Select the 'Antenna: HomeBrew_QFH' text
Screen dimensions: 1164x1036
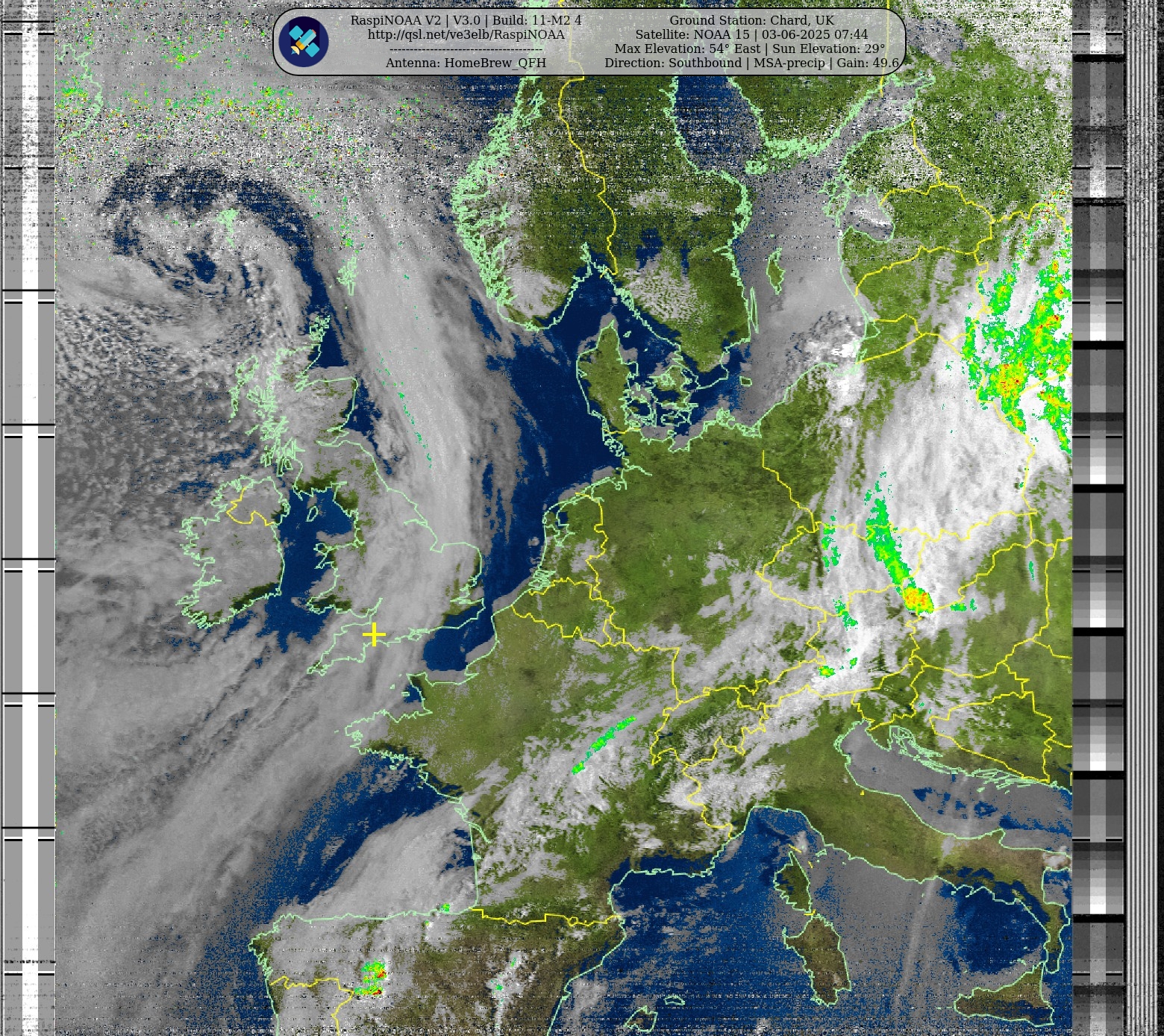[466, 63]
